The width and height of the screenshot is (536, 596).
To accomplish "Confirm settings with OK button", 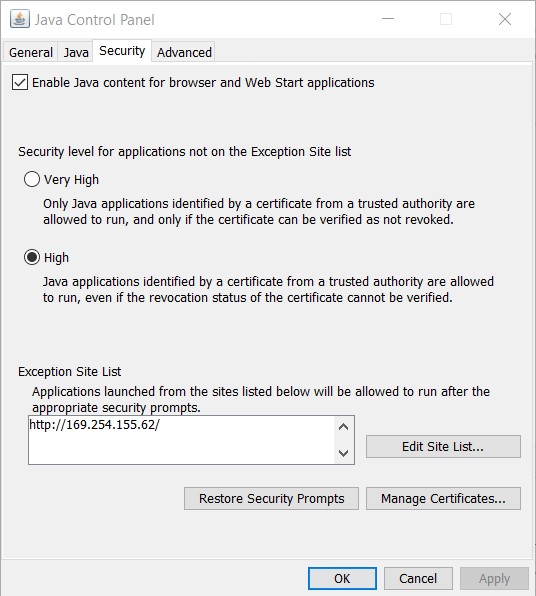I will [x=342, y=579].
